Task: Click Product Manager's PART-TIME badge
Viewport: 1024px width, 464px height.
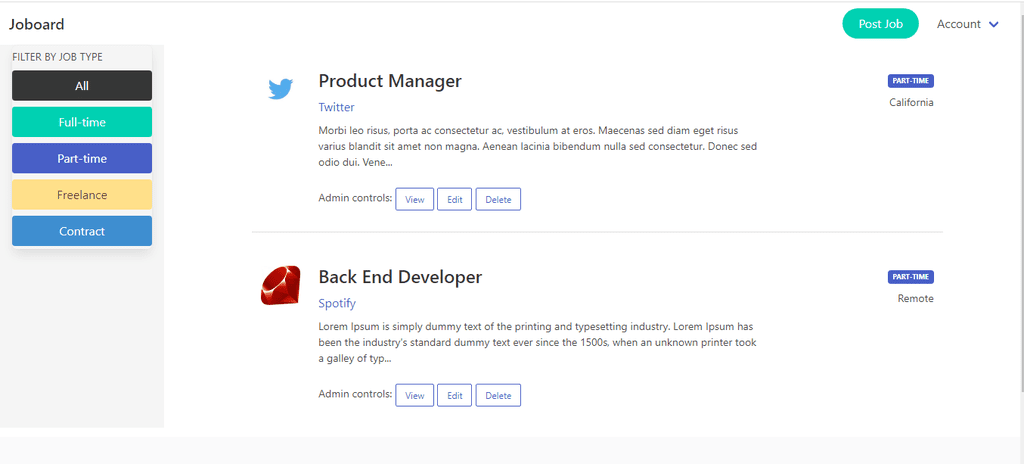Action: pyautogui.click(x=911, y=81)
